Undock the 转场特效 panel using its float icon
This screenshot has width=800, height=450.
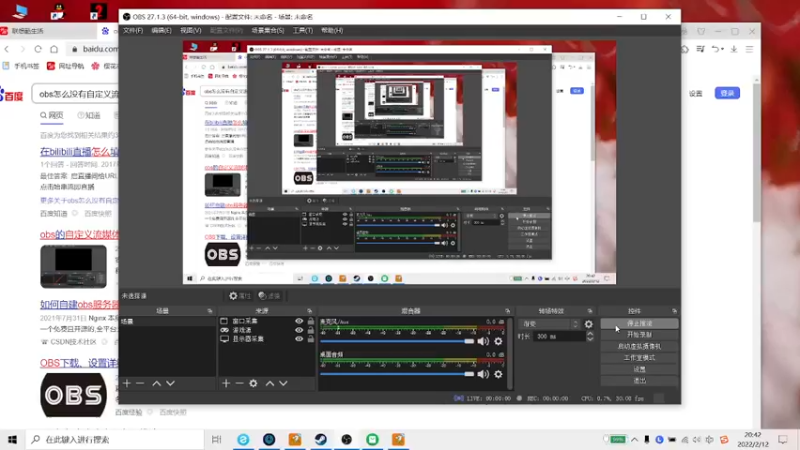tap(590, 311)
